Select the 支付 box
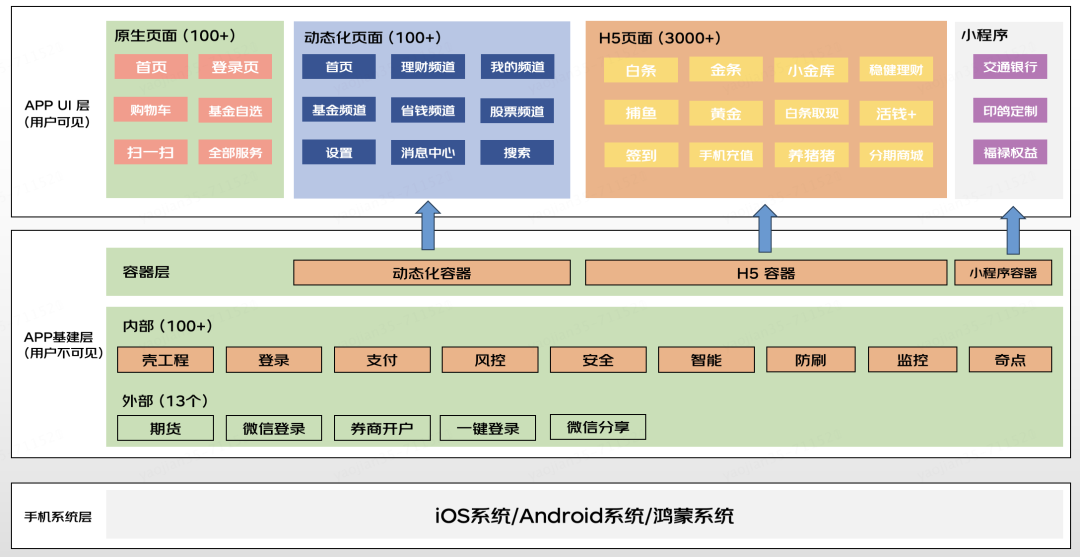 click(382, 359)
